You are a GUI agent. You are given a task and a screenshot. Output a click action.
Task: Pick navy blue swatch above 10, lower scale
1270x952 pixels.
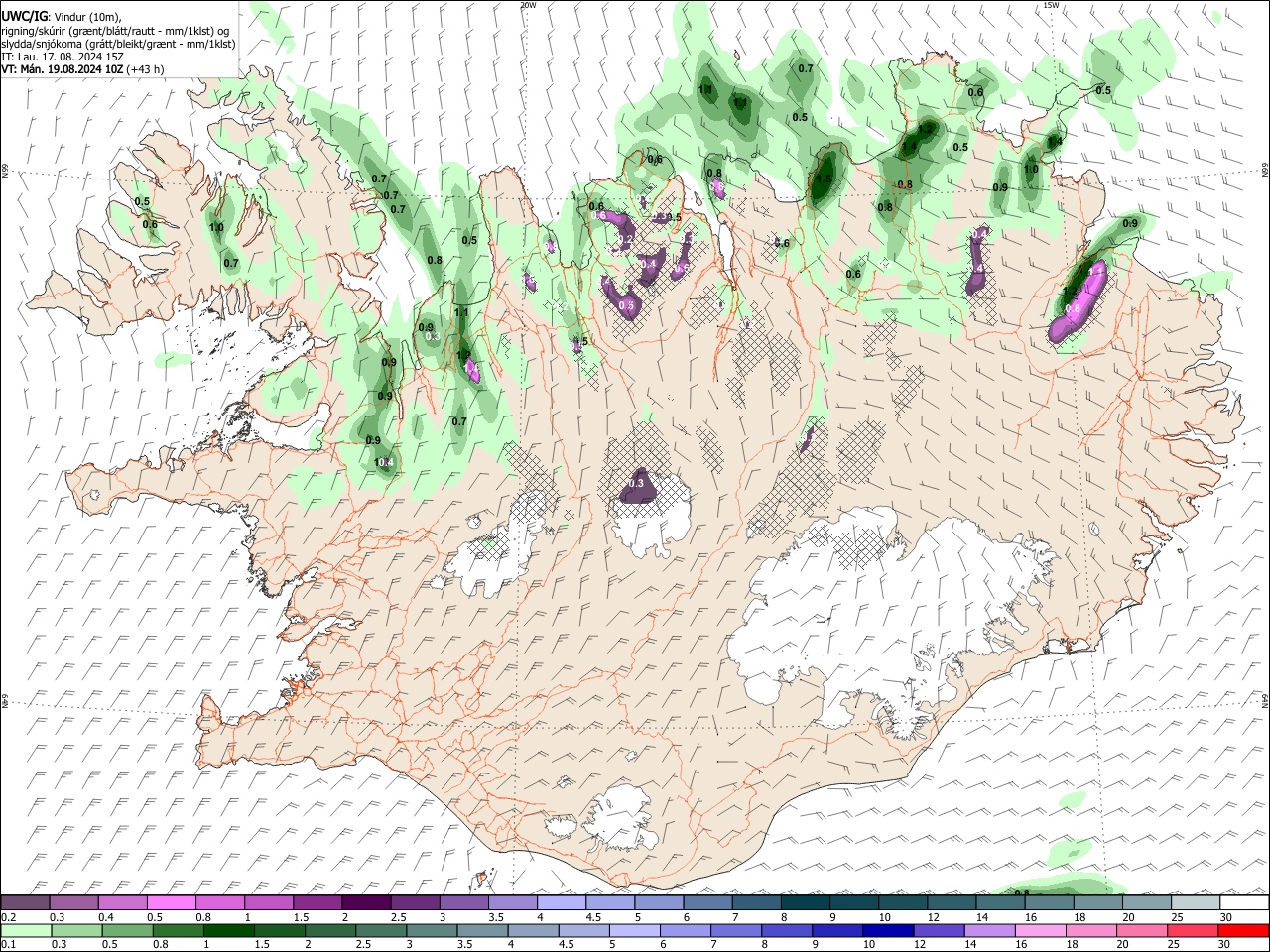pyautogui.click(x=889, y=930)
